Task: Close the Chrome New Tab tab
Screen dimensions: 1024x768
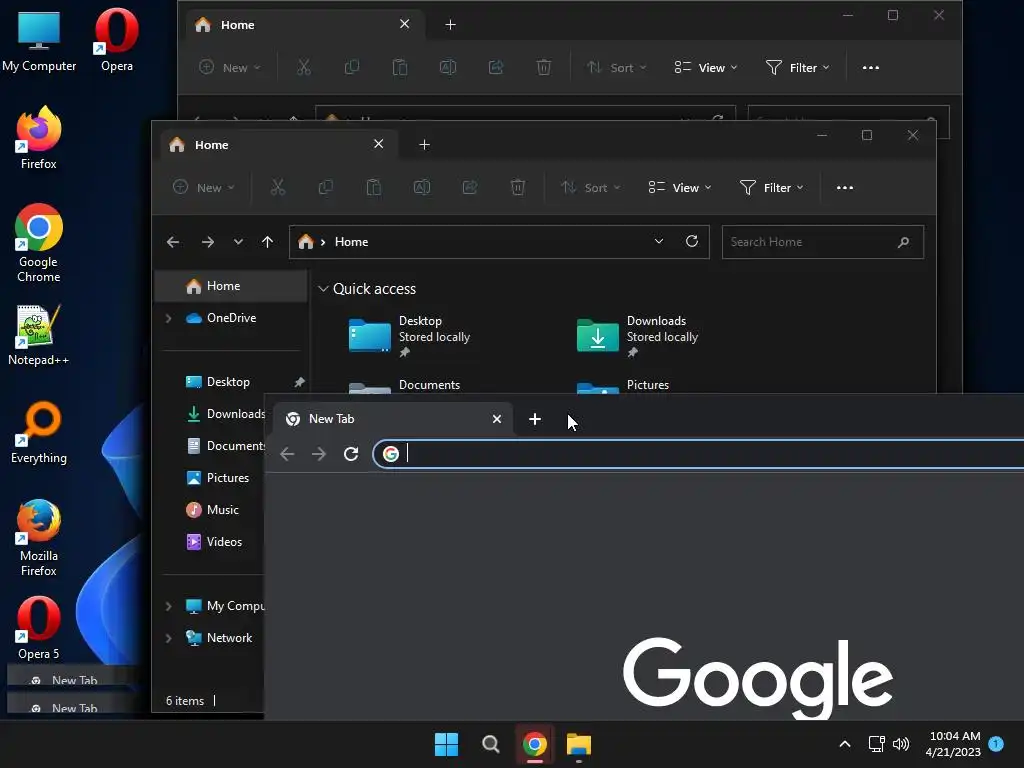Action: pyautogui.click(x=497, y=419)
